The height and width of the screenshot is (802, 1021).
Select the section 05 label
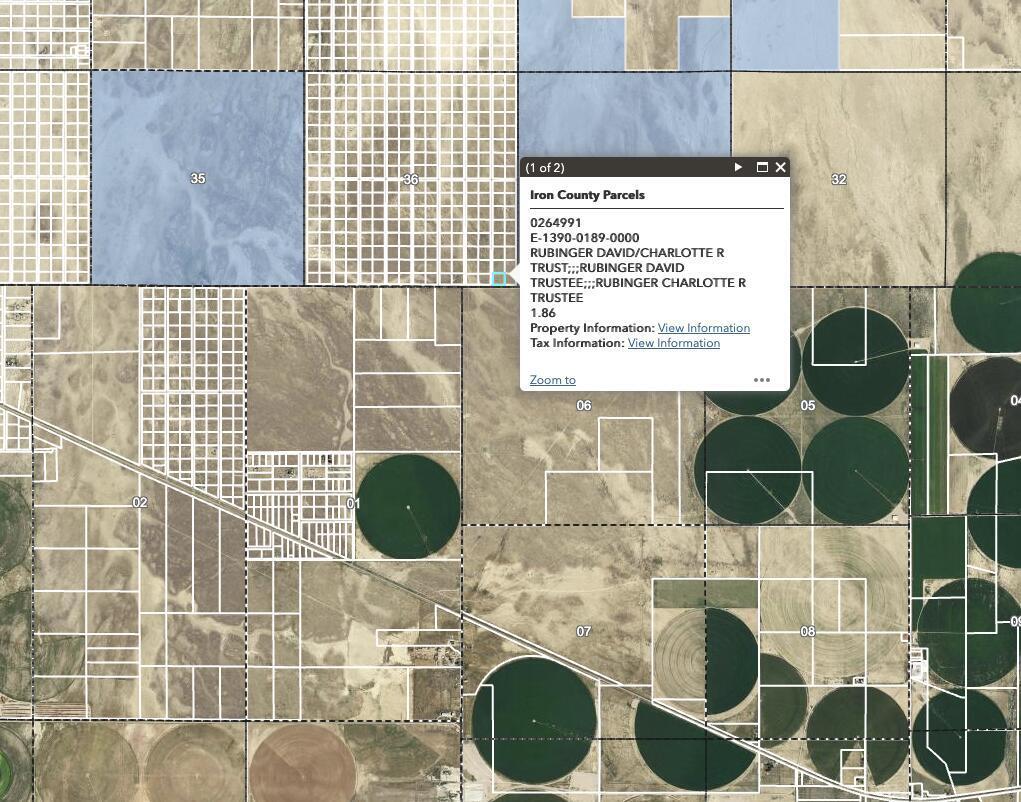coord(808,405)
